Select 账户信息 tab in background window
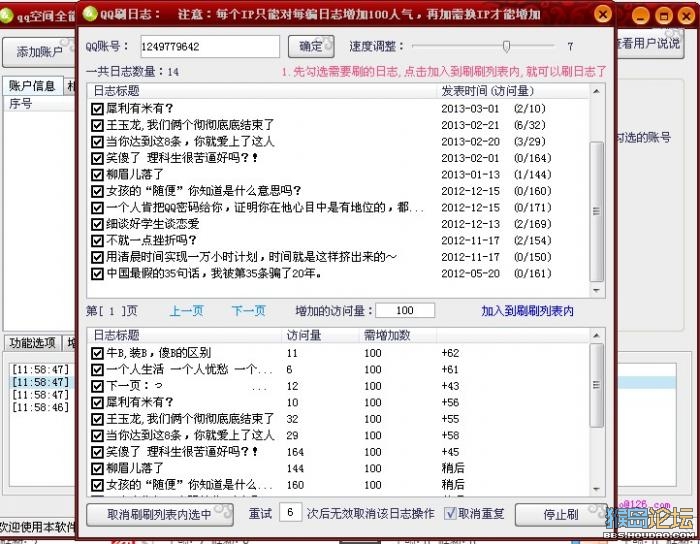This screenshot has height=544, width=700. (32, 86)
